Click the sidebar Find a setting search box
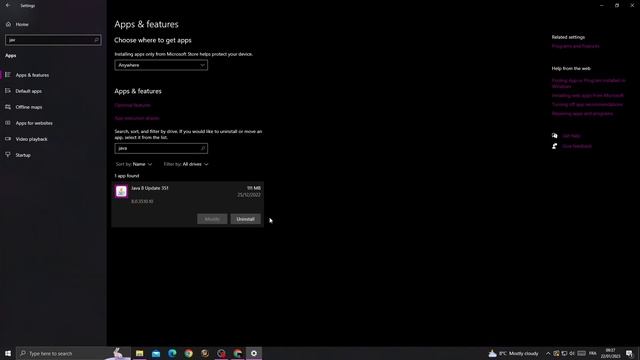Image resolution: width=640 pixels, height=360 pixels. (x=53, y=40)
